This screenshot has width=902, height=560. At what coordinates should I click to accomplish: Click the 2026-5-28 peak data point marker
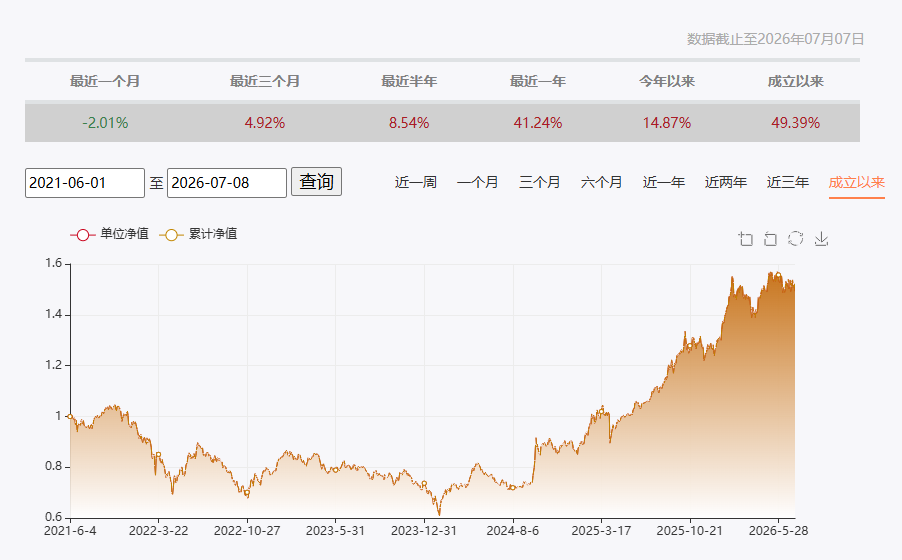pyautogui.click(x=778, y=275)
